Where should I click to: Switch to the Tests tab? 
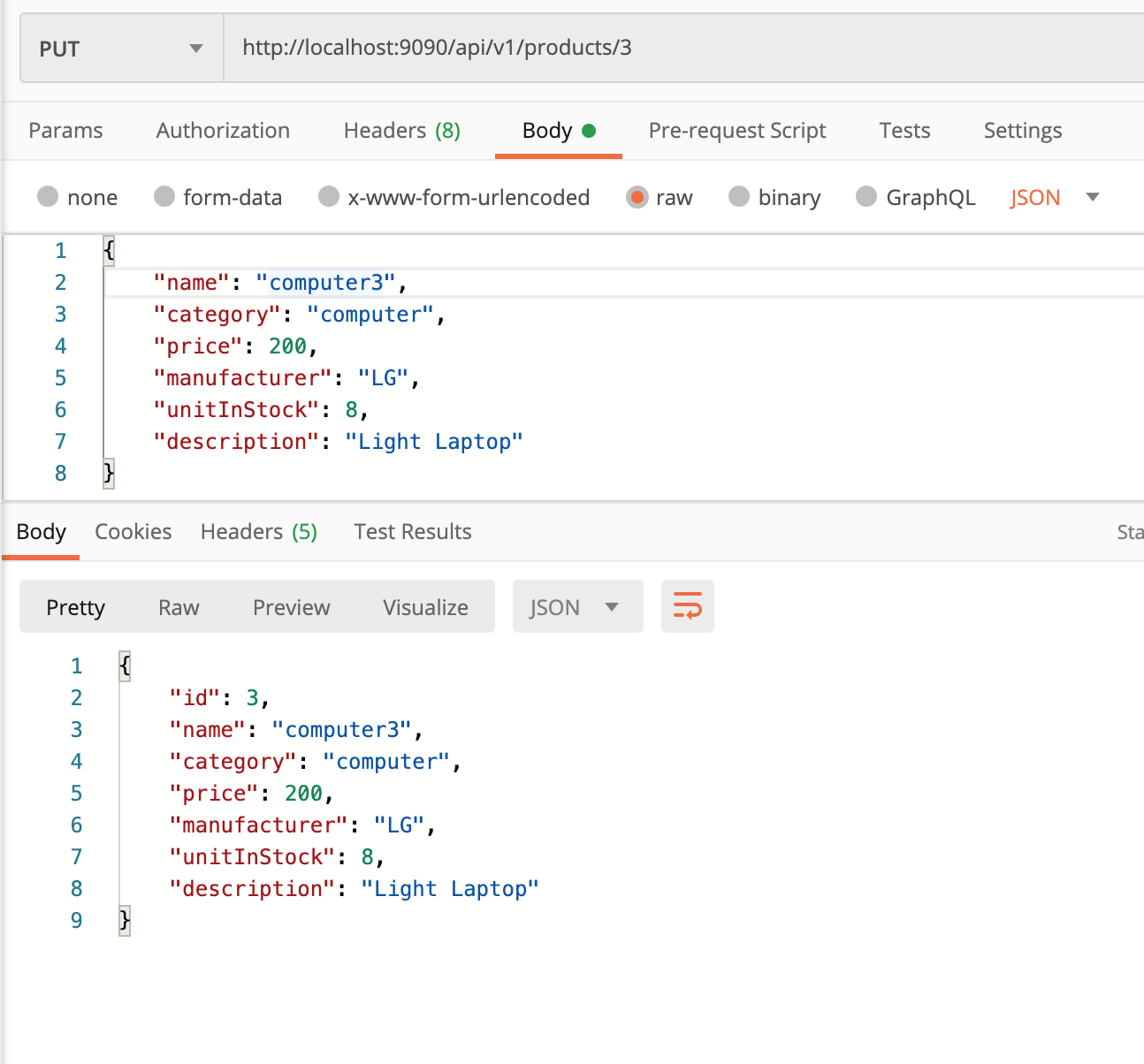pyautogui.click(x=904, y=131)
